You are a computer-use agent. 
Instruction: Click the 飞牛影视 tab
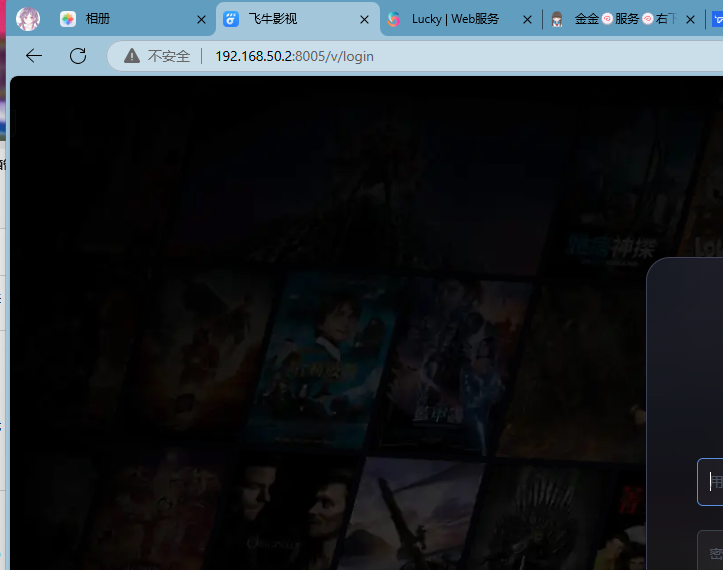pyautogui.click(x=297, y=19)
